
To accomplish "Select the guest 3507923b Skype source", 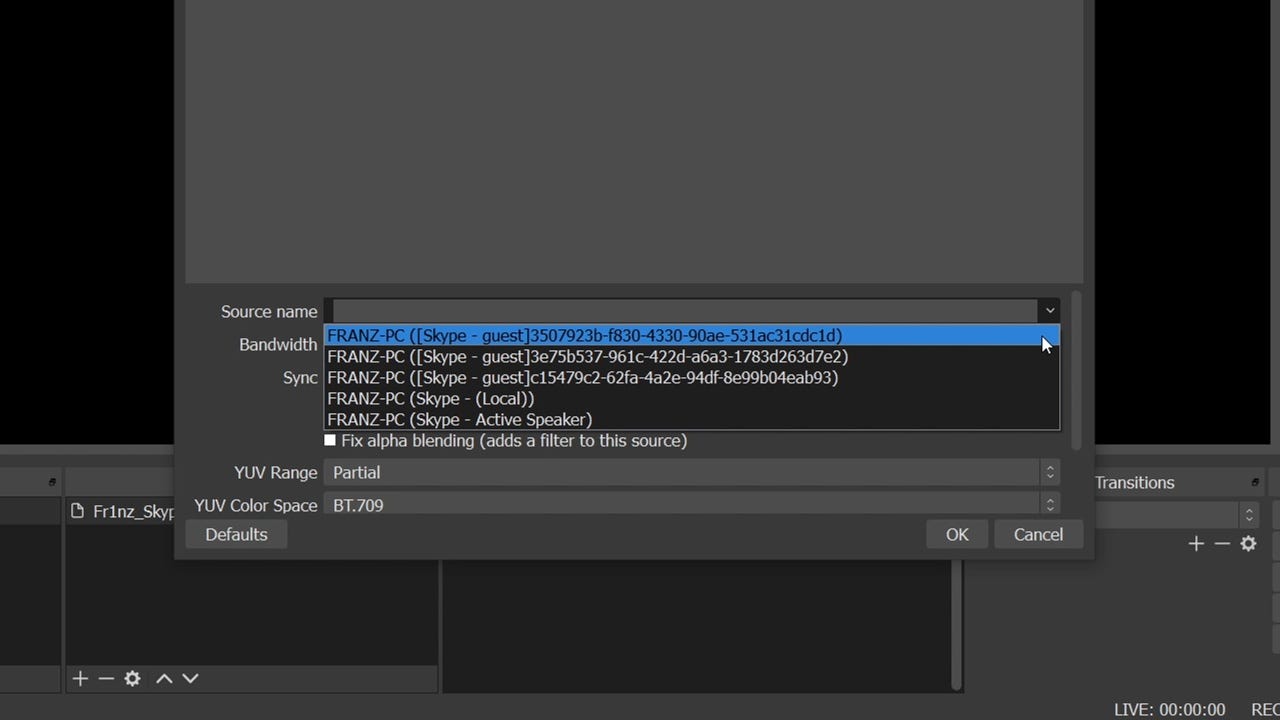I will [x=691, y=335].
